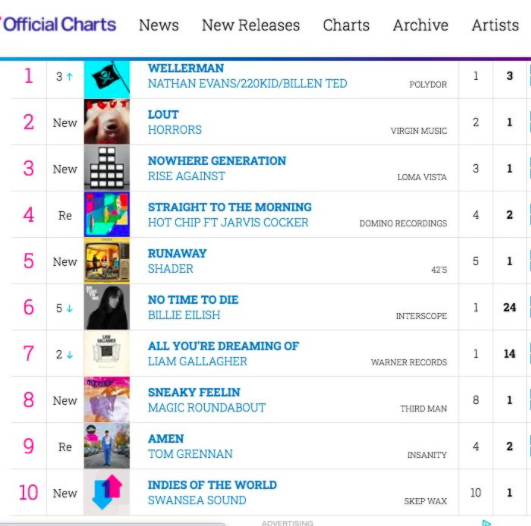
Task: Open the WELLERMAN song title link
Action: tap(186, 68)
